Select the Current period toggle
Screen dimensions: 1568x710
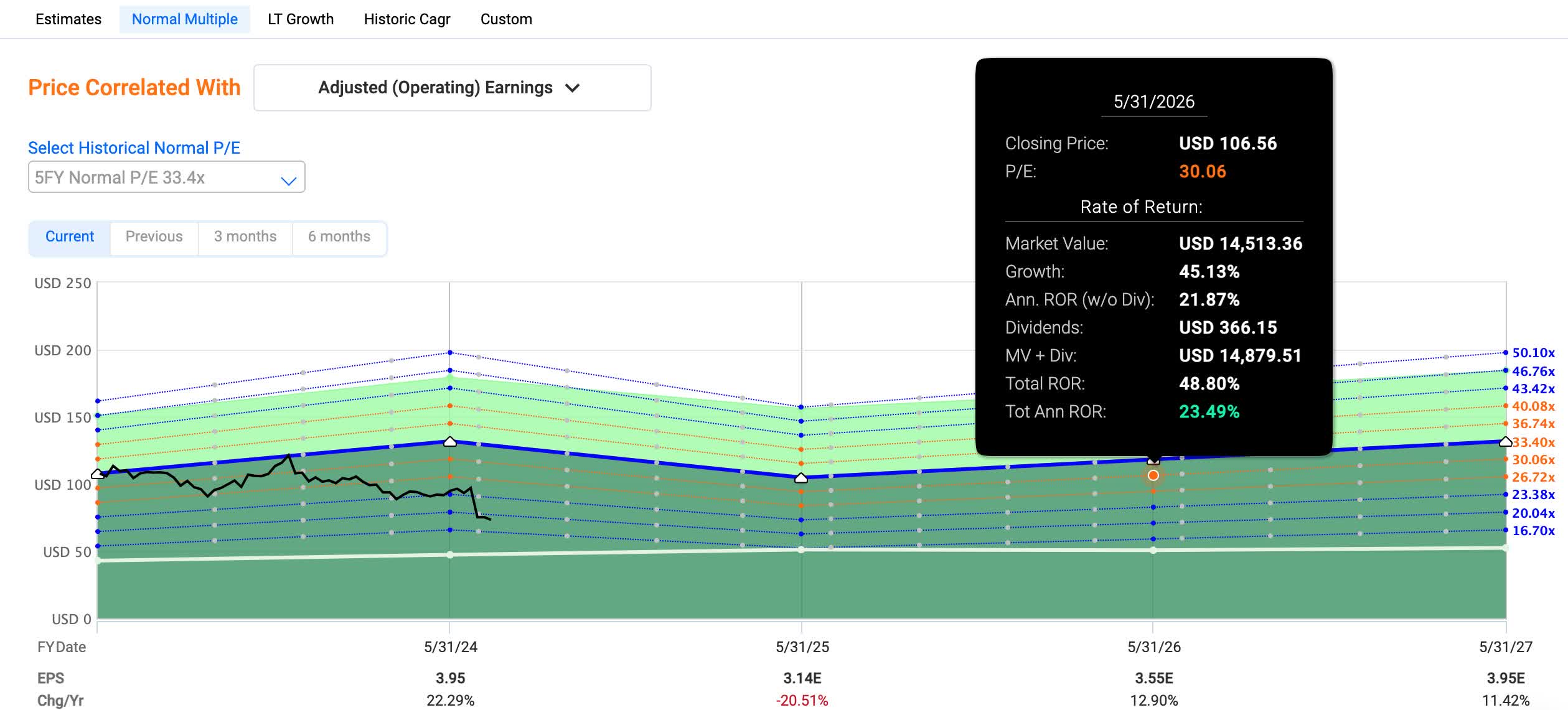pyautogui.click(x=69, y=237)
